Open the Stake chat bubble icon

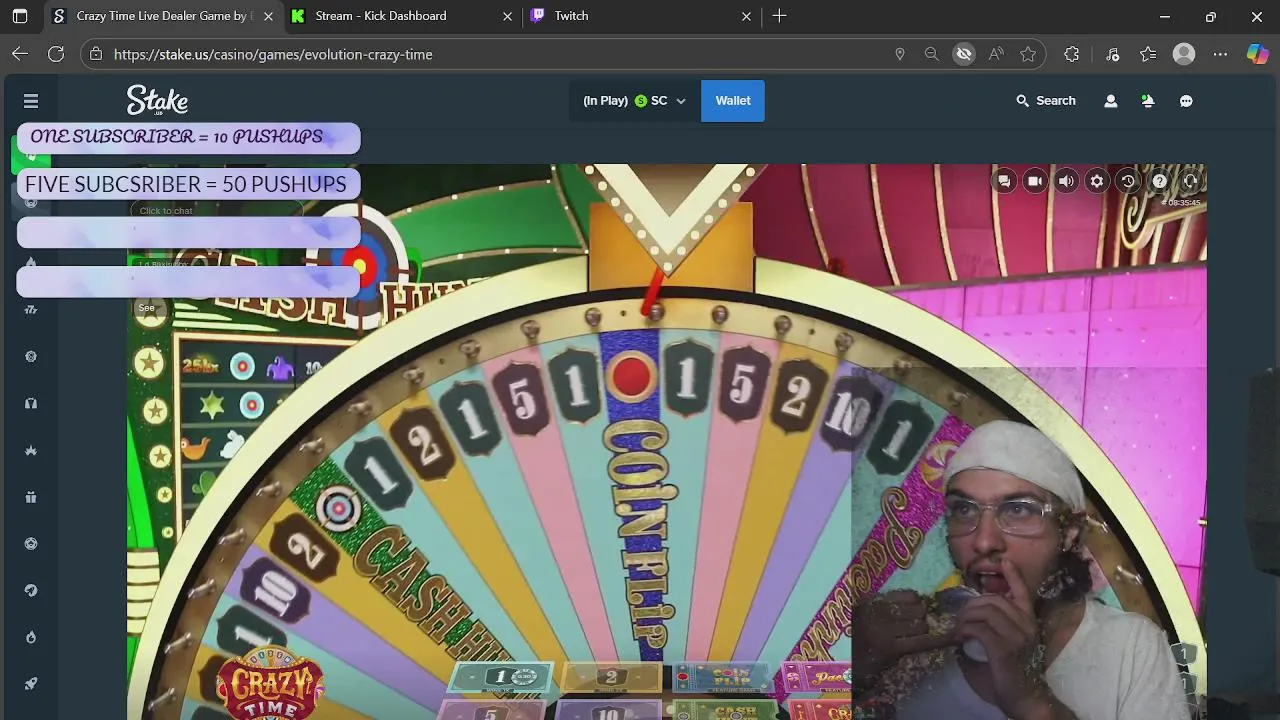pyautogui.click(x=1186, y=101)
